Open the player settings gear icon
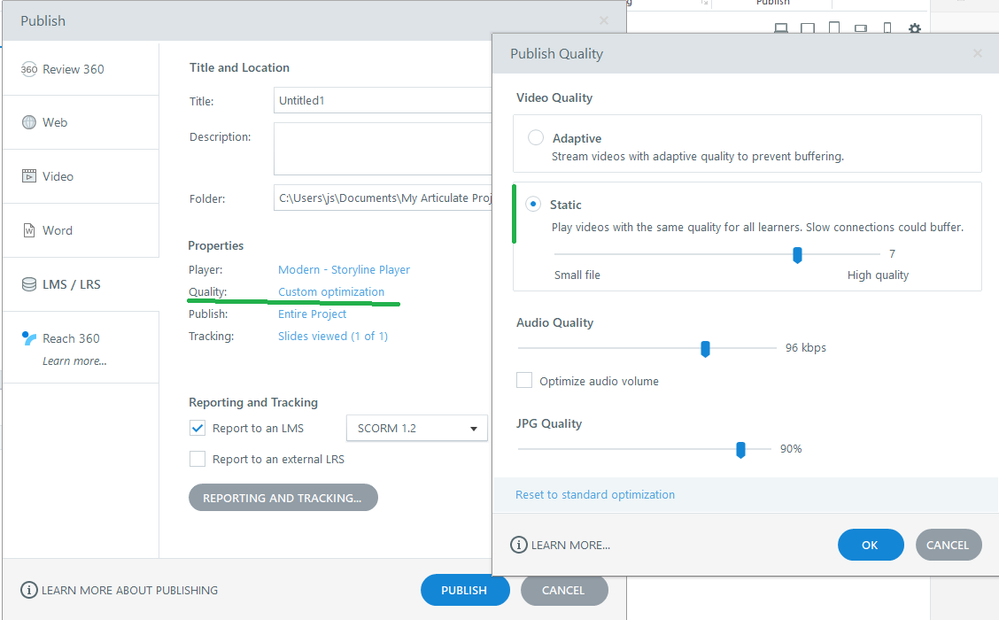 click(x=915, y=29)
